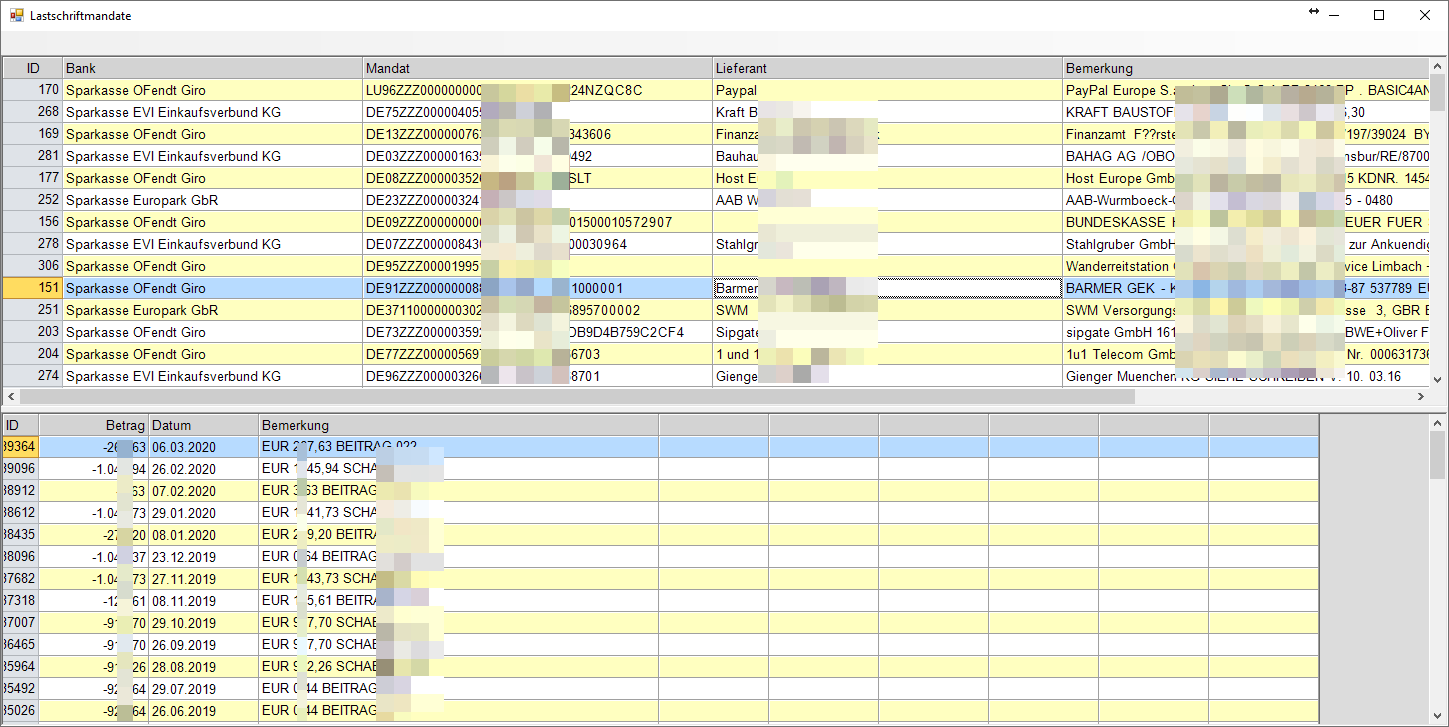The image size is (1449, 727).
Task: Click the Paypal Lieferant cell
Action: (x=888, y=90)
